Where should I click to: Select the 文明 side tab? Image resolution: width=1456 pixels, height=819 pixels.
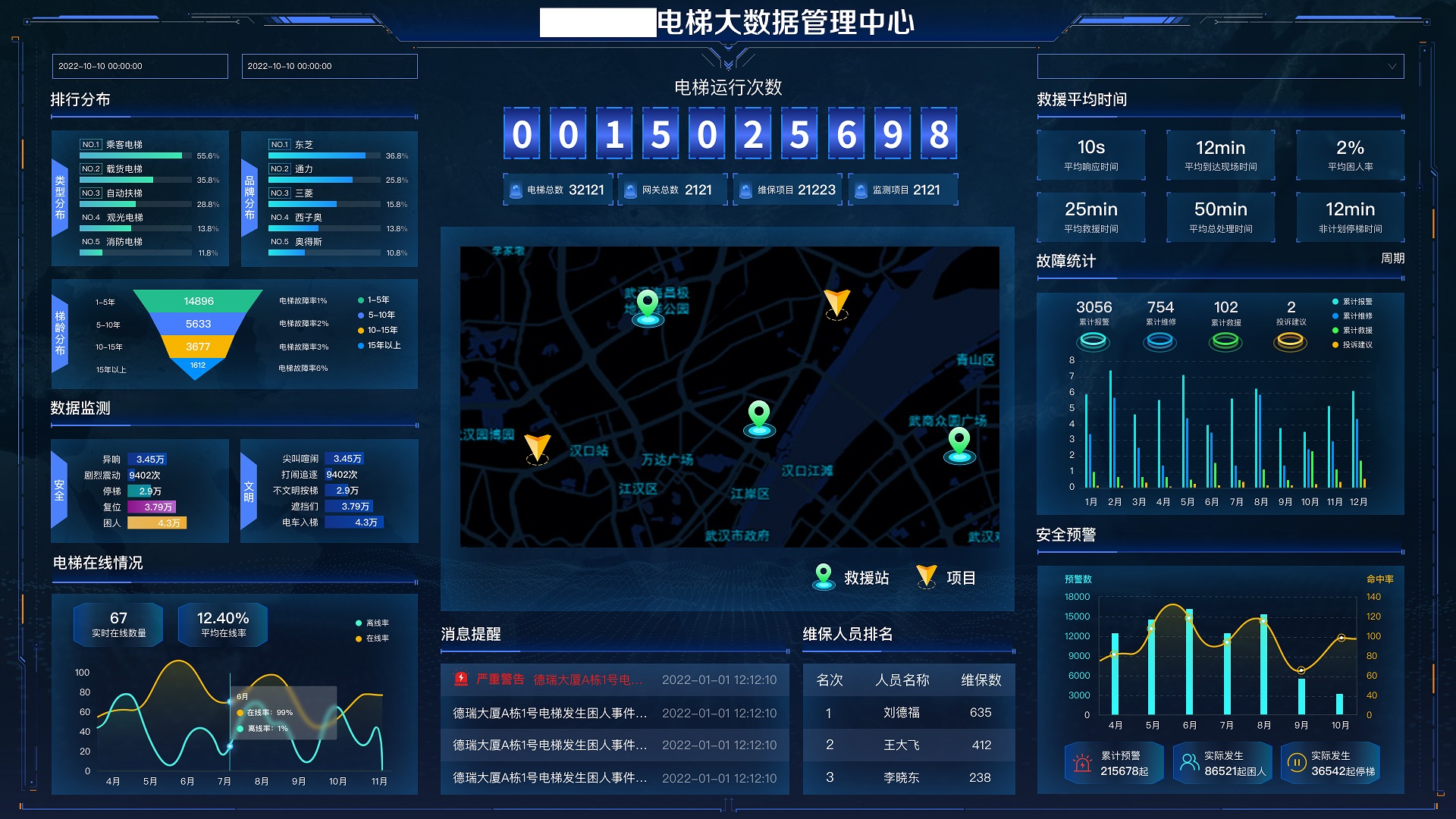point(249,491)
